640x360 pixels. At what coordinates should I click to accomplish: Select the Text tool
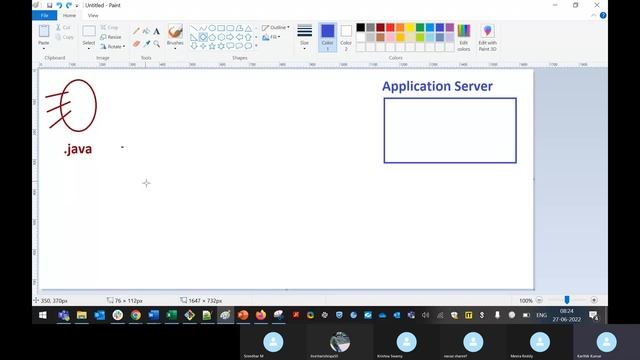tap(156, 31)
